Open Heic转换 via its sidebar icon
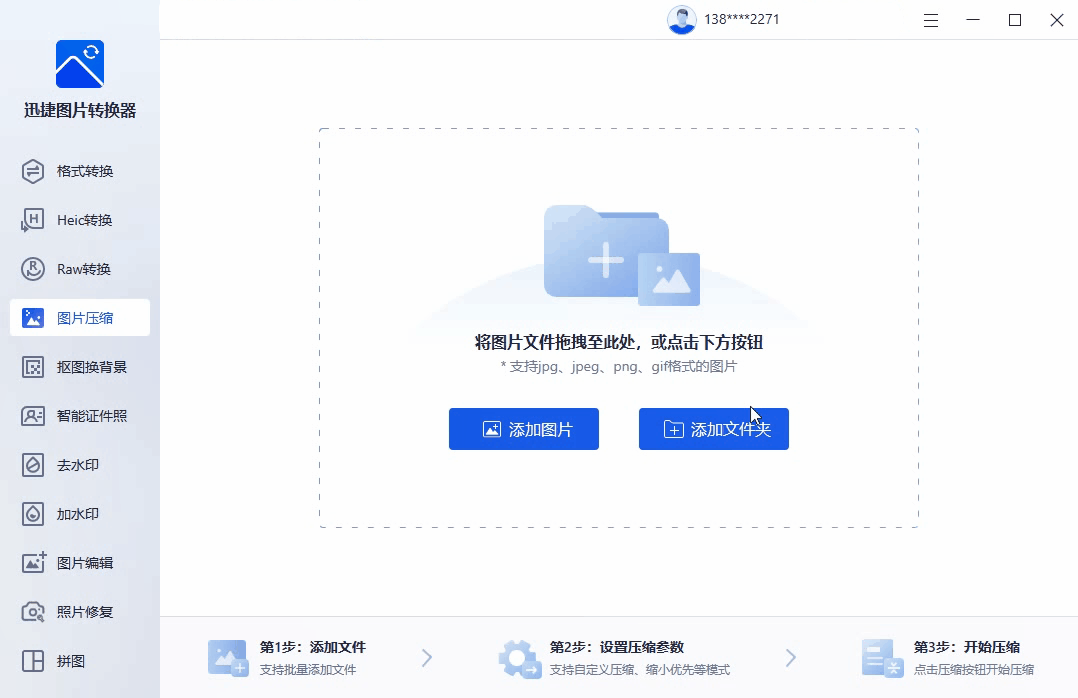 pyautogui.click(x=33, y=220)
